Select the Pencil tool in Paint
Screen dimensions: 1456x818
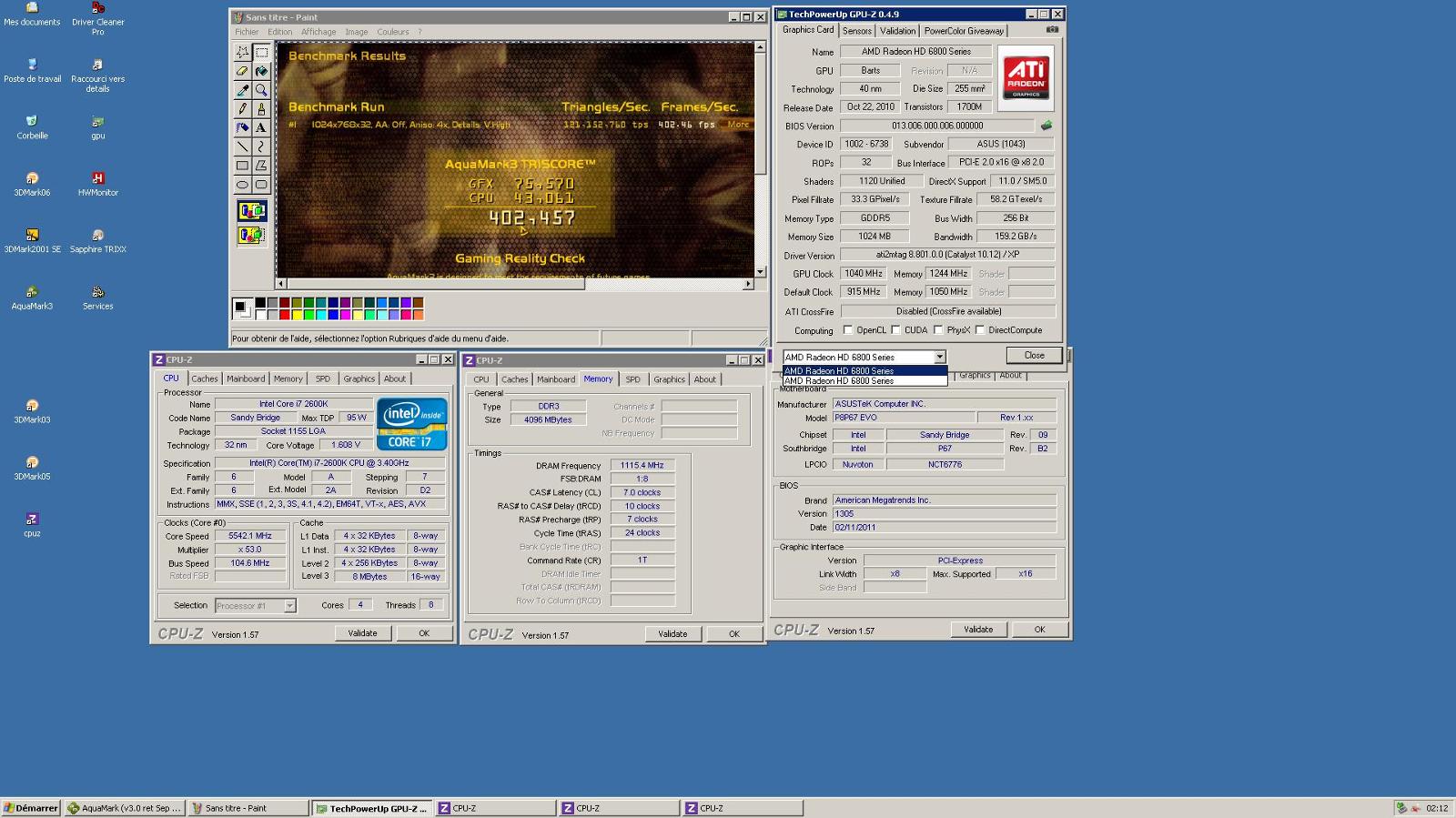[x=242, y=109]
